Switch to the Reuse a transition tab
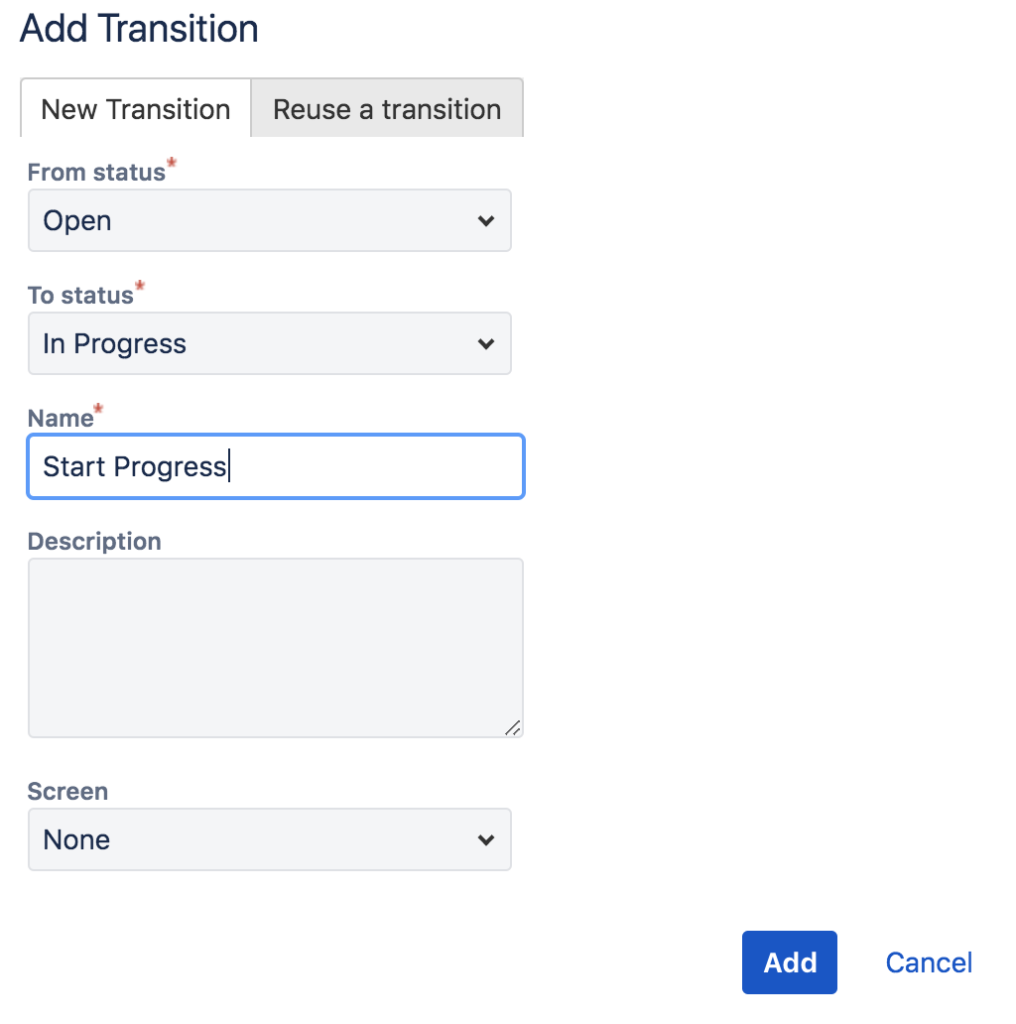 point(387,108)
